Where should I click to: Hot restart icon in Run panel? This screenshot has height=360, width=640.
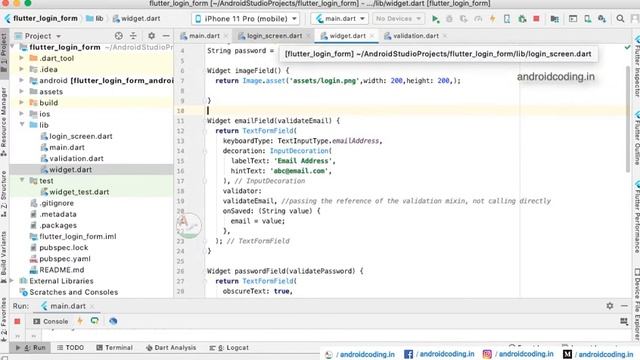[95, 321]
